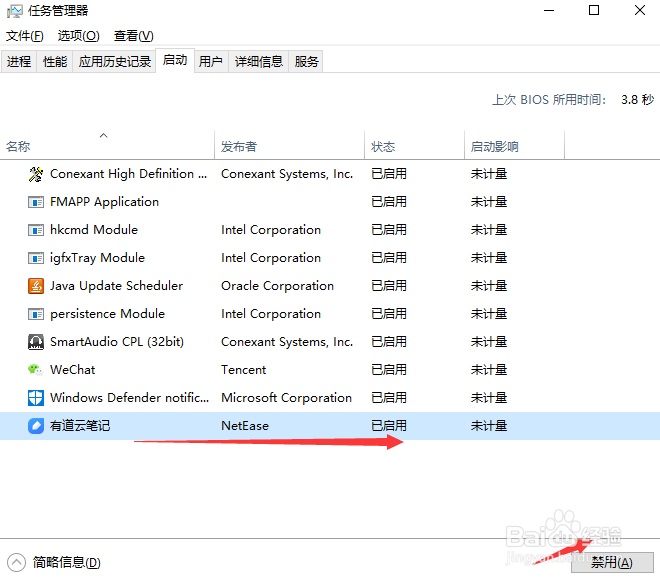Click Conexant Systems, Inc. in SmartAudio row
This screenshot has height=580, width=660.
287,342
